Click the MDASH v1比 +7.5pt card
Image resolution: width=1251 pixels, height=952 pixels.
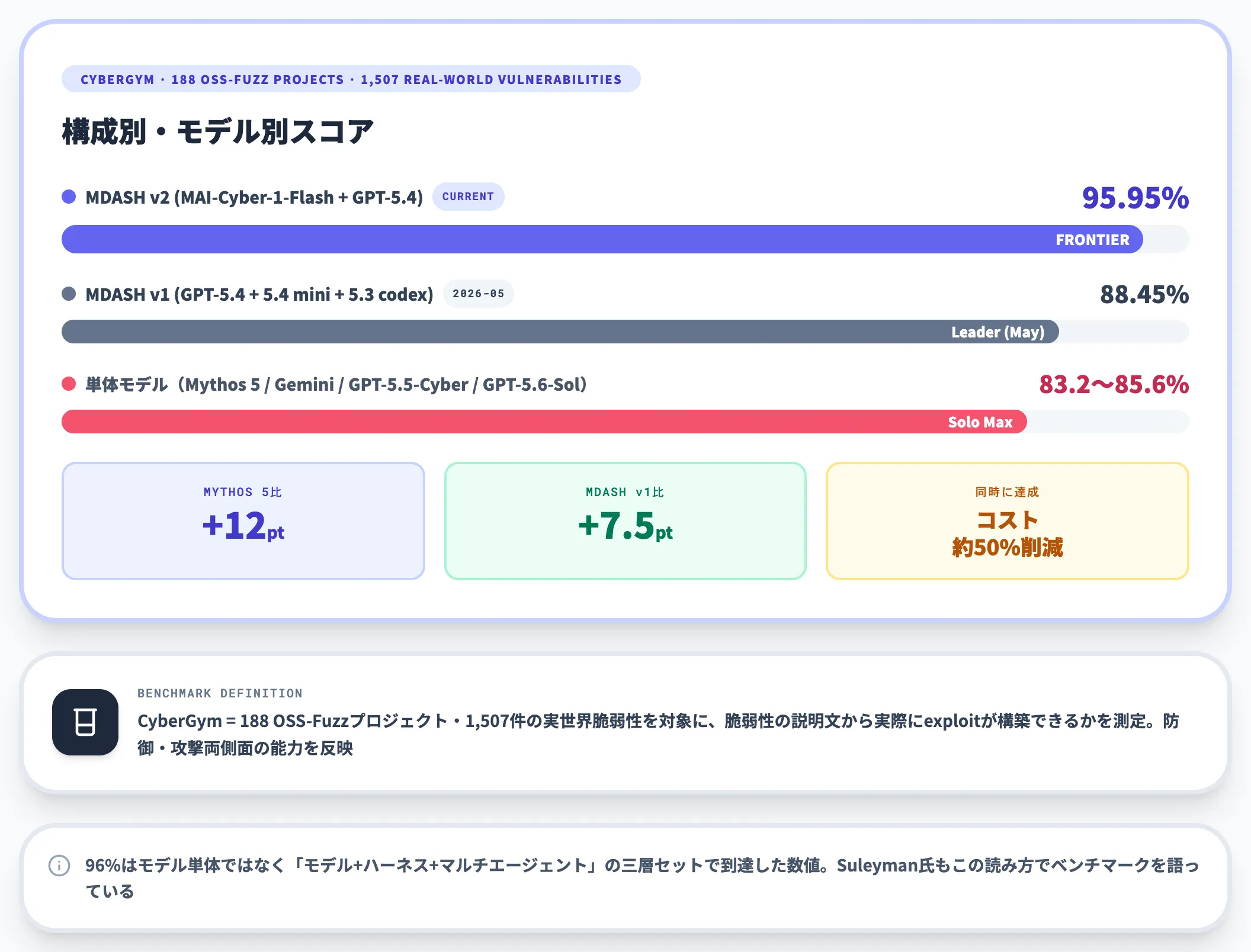coord(625,521)
